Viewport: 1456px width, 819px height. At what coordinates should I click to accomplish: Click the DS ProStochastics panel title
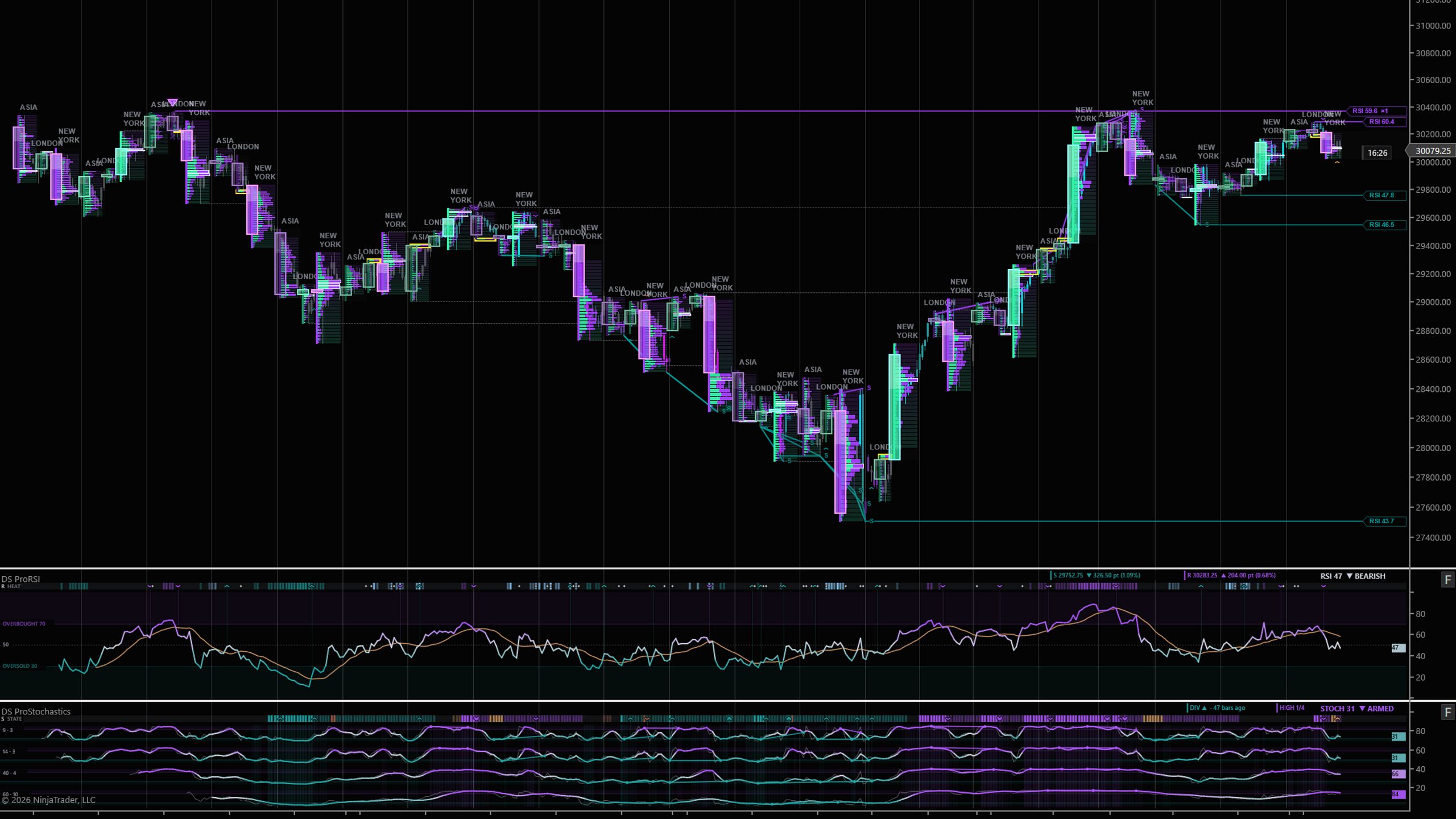point(36,712)
